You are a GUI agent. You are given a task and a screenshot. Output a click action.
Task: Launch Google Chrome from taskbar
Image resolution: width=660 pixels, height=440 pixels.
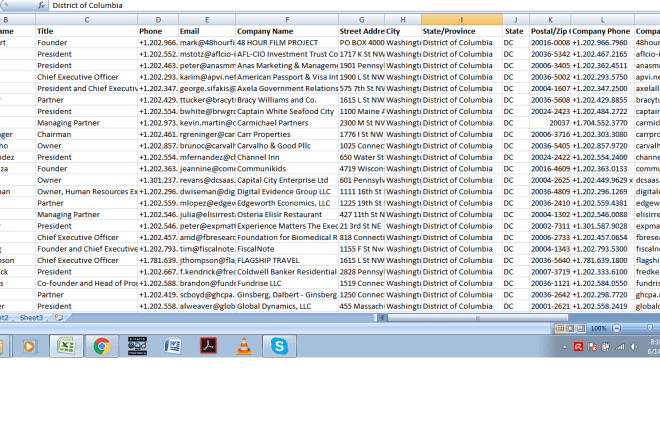[101, 346]
